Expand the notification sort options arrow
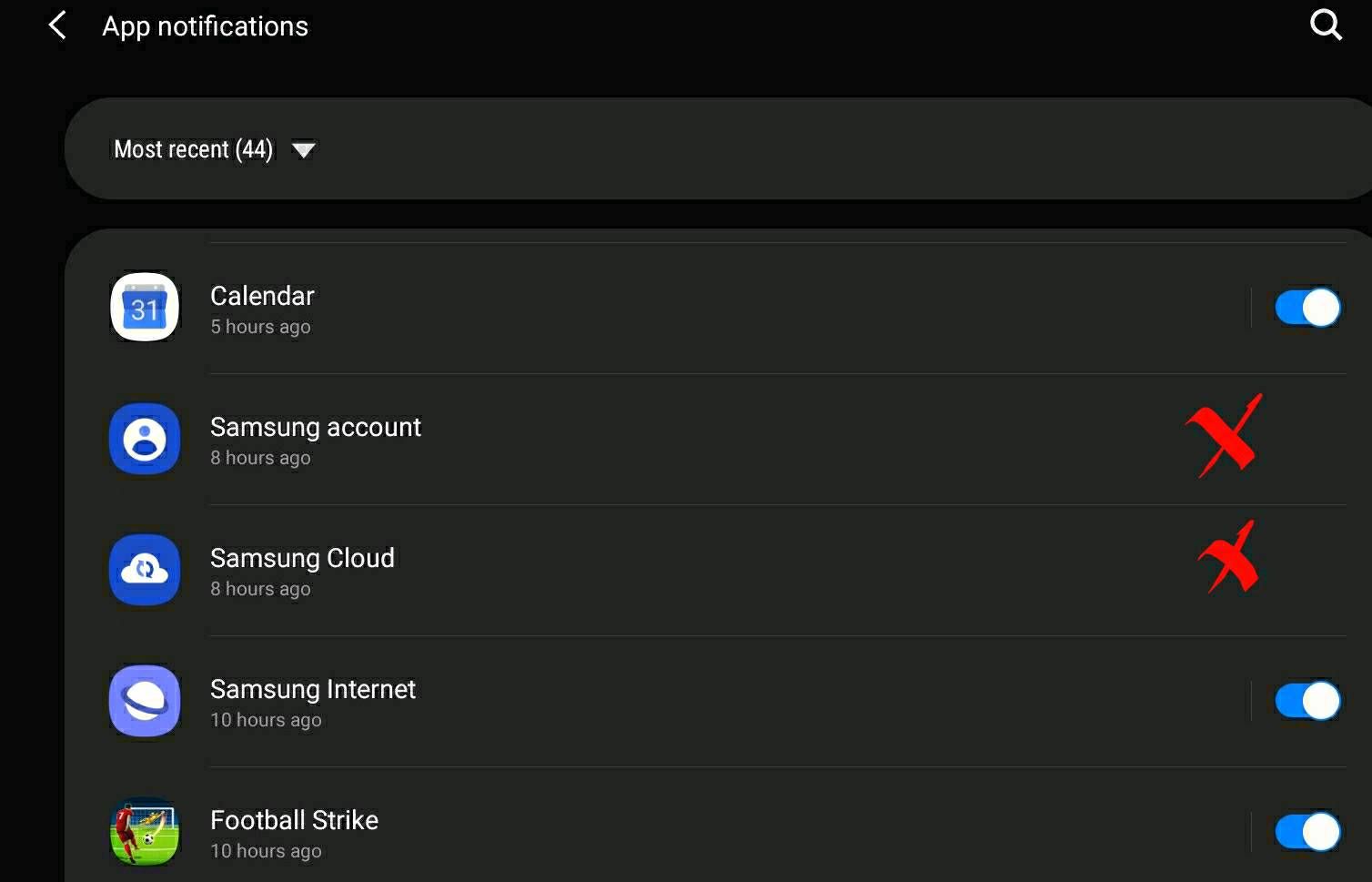This screenshot has width=1372, height=882. [x=305, y=149]
